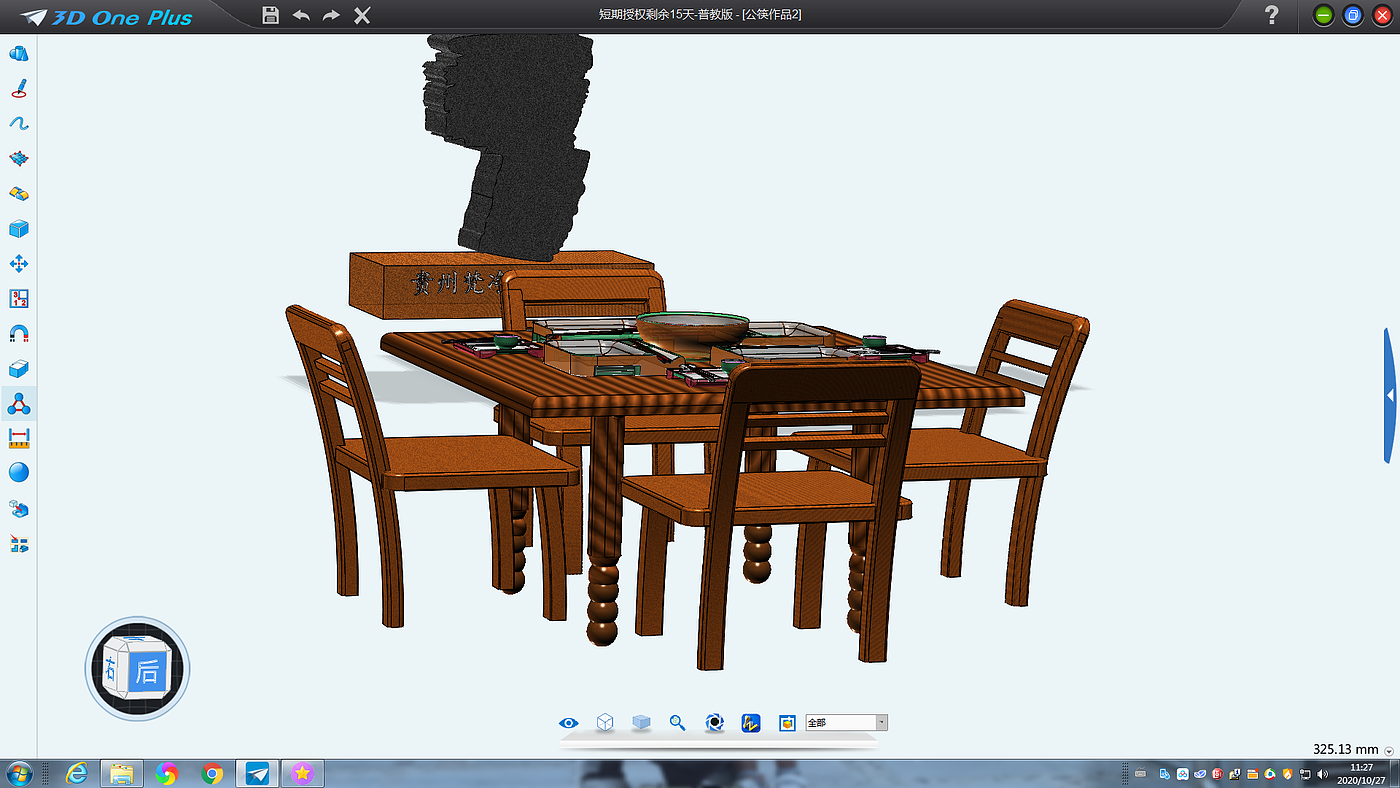Click the move arrows tool
The height and width of the screenshot is (788, 1400).
click(18, 264)
